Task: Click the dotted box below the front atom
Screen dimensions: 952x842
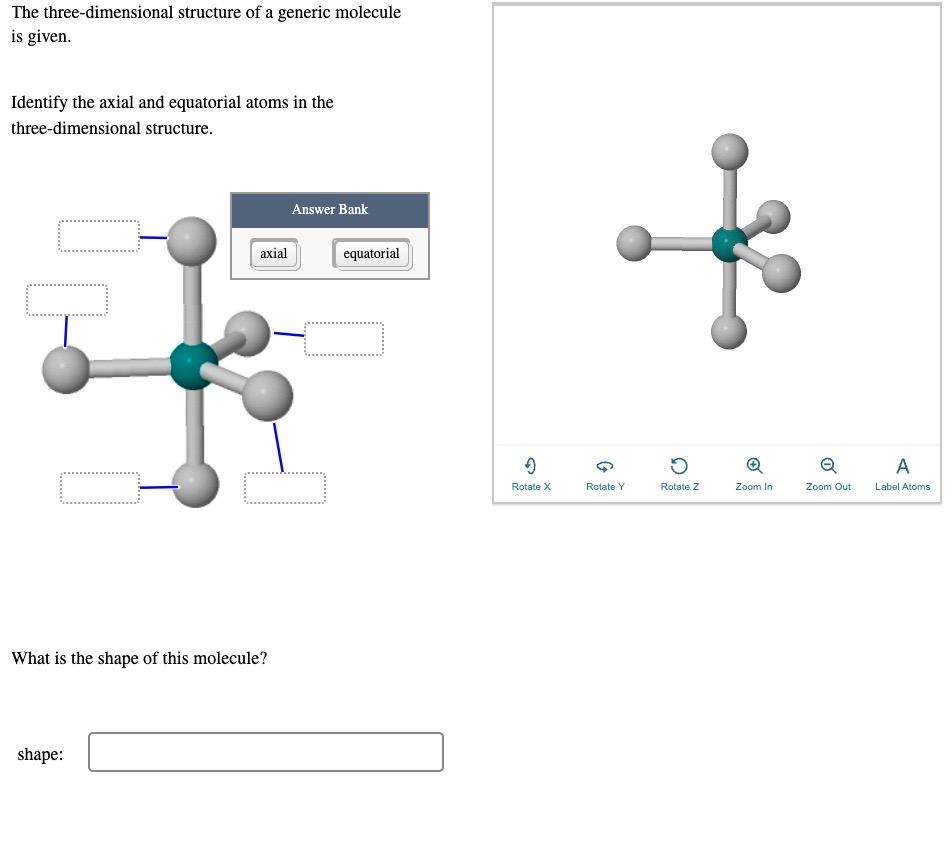Action: click(x=284, y=487)
